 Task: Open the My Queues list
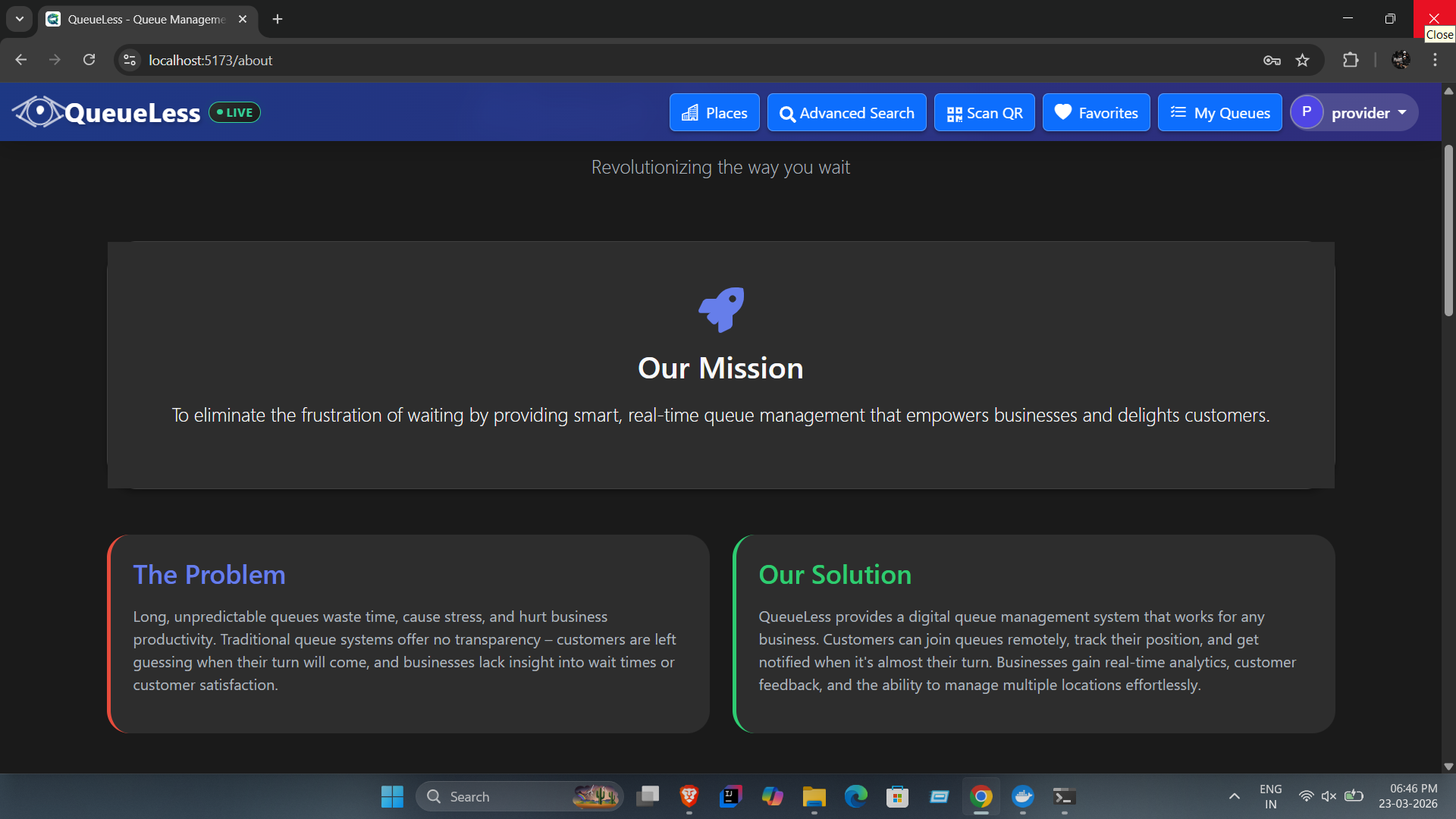click(x=1219, y=112)
